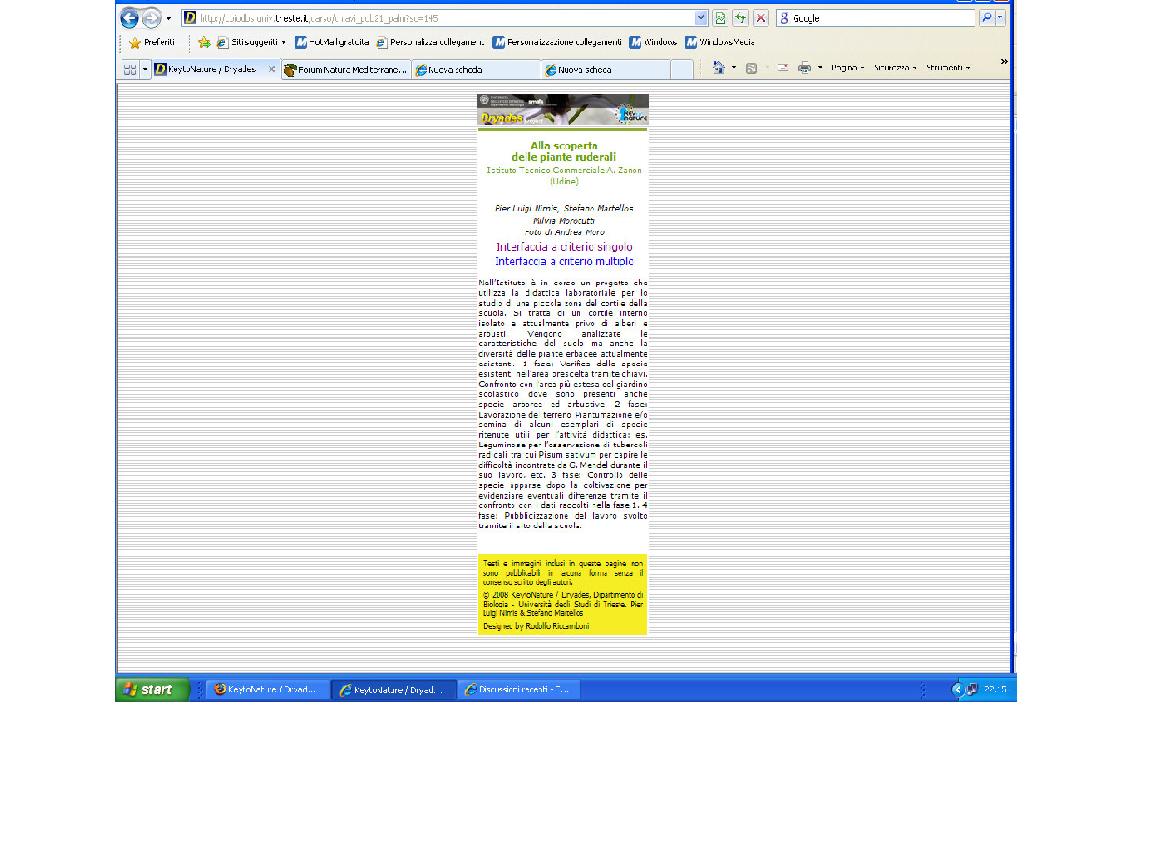Click the search magnifier icon
This screenshot has width=1152, height=864.
click(x=986, y=18)
